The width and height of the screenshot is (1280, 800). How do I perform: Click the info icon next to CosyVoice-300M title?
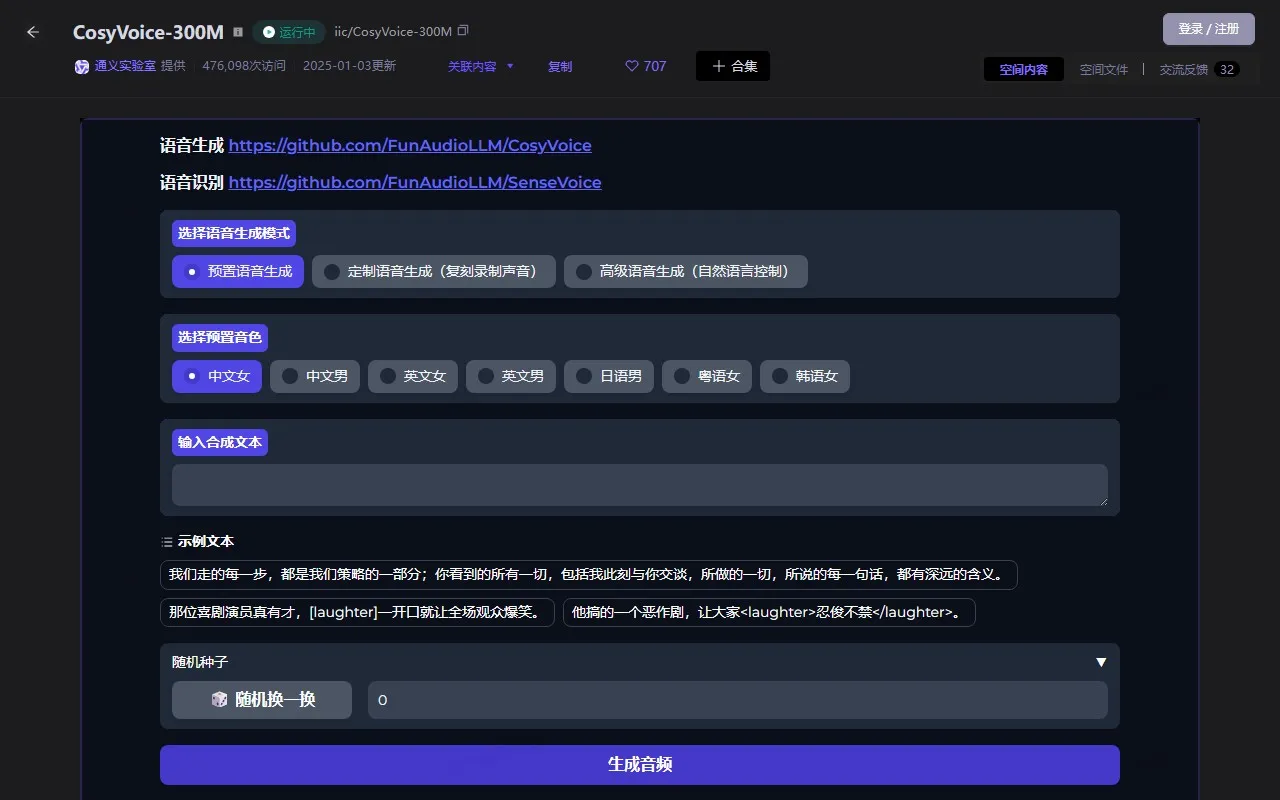(237, 31)
